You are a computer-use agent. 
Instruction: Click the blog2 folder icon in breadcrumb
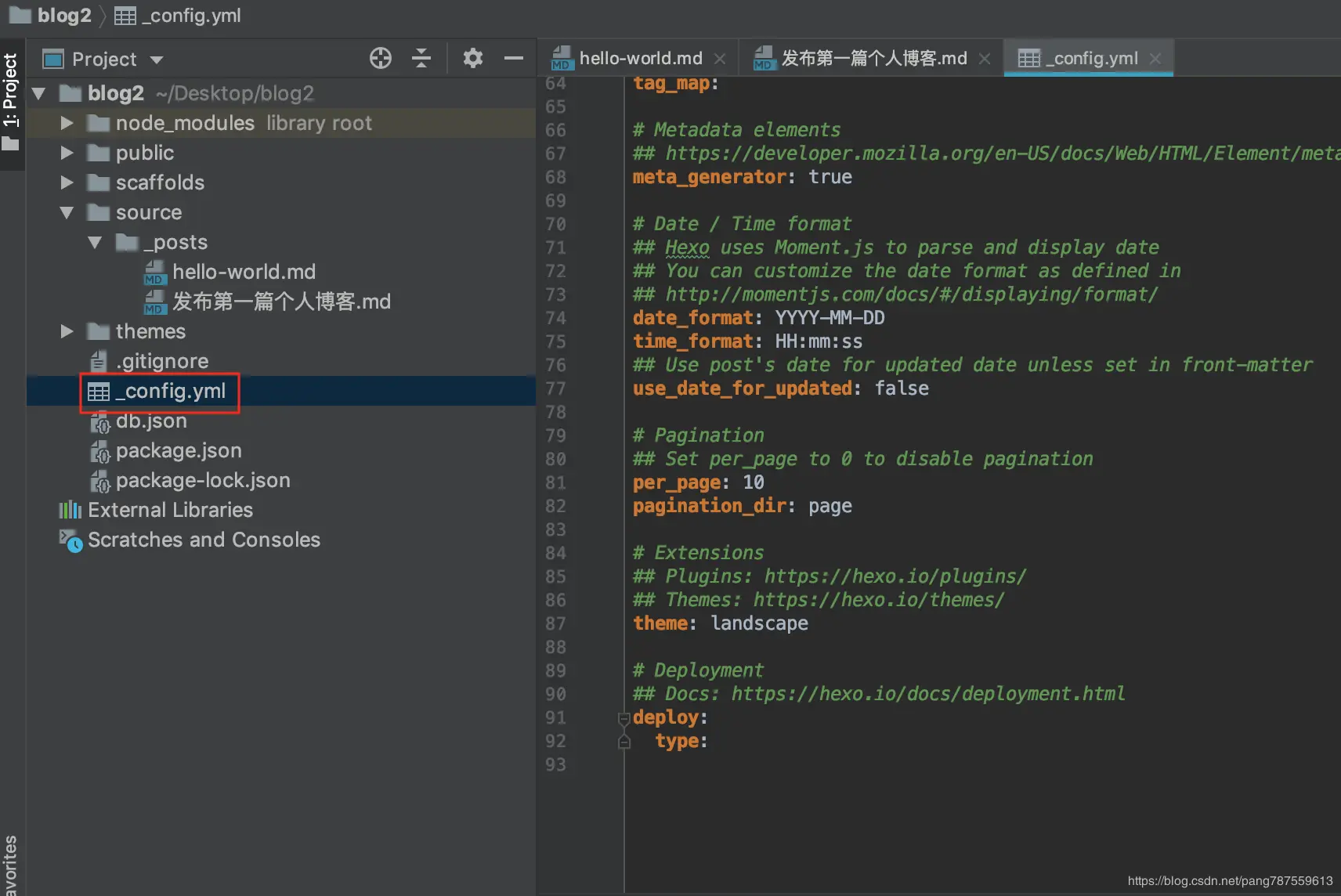[20, 15]
